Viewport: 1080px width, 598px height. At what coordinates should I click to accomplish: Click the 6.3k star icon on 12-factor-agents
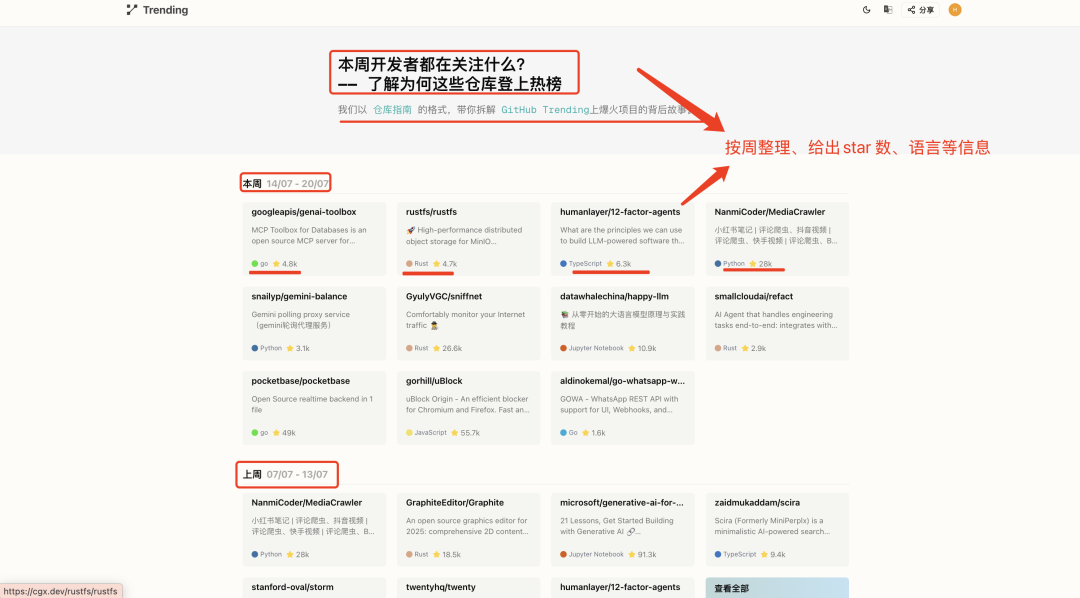pos(610,264)
